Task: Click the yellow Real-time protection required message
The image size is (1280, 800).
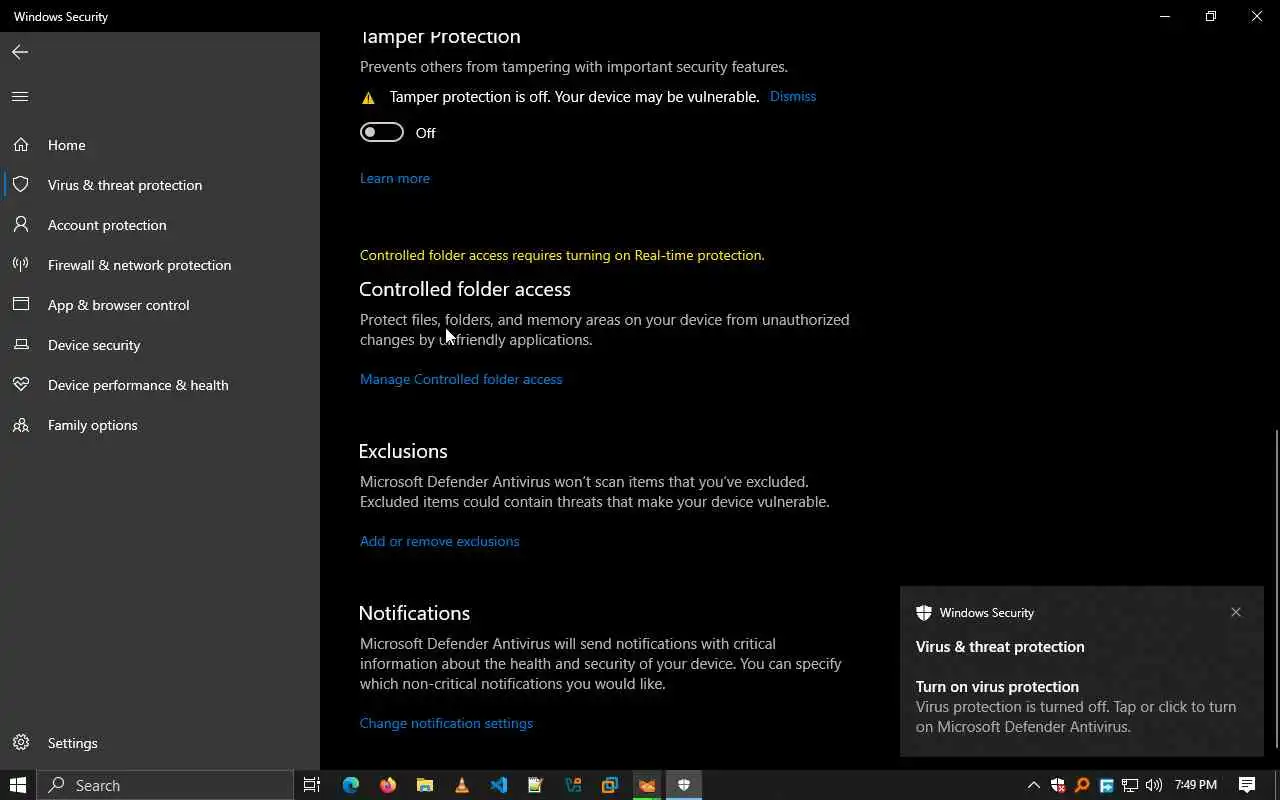Action: 562,255
